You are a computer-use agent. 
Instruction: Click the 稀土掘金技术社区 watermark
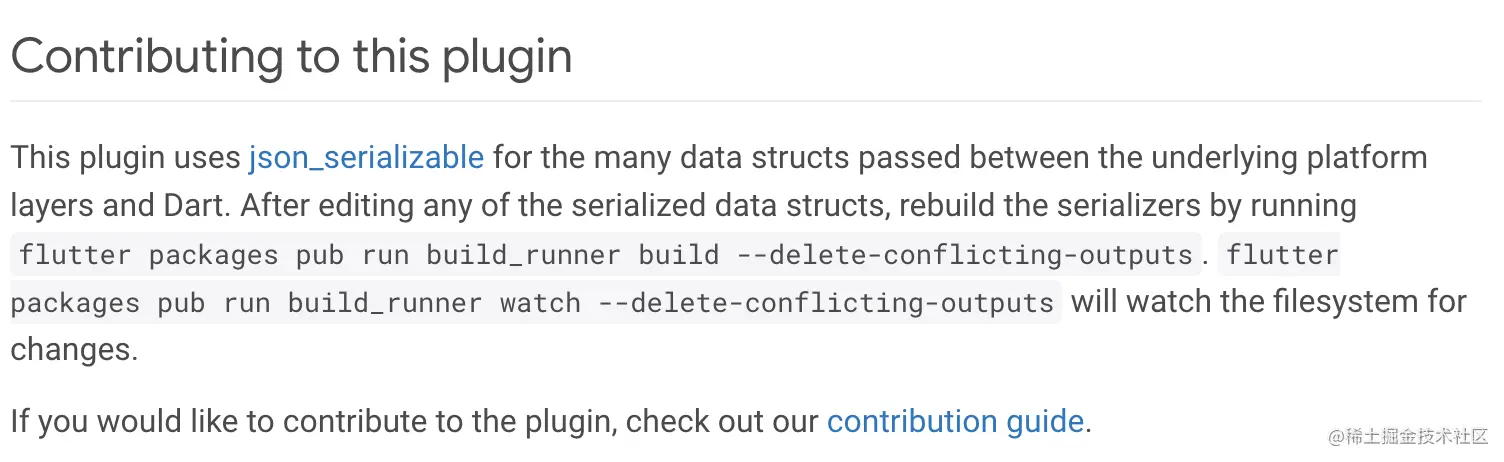click(1407, 437)
